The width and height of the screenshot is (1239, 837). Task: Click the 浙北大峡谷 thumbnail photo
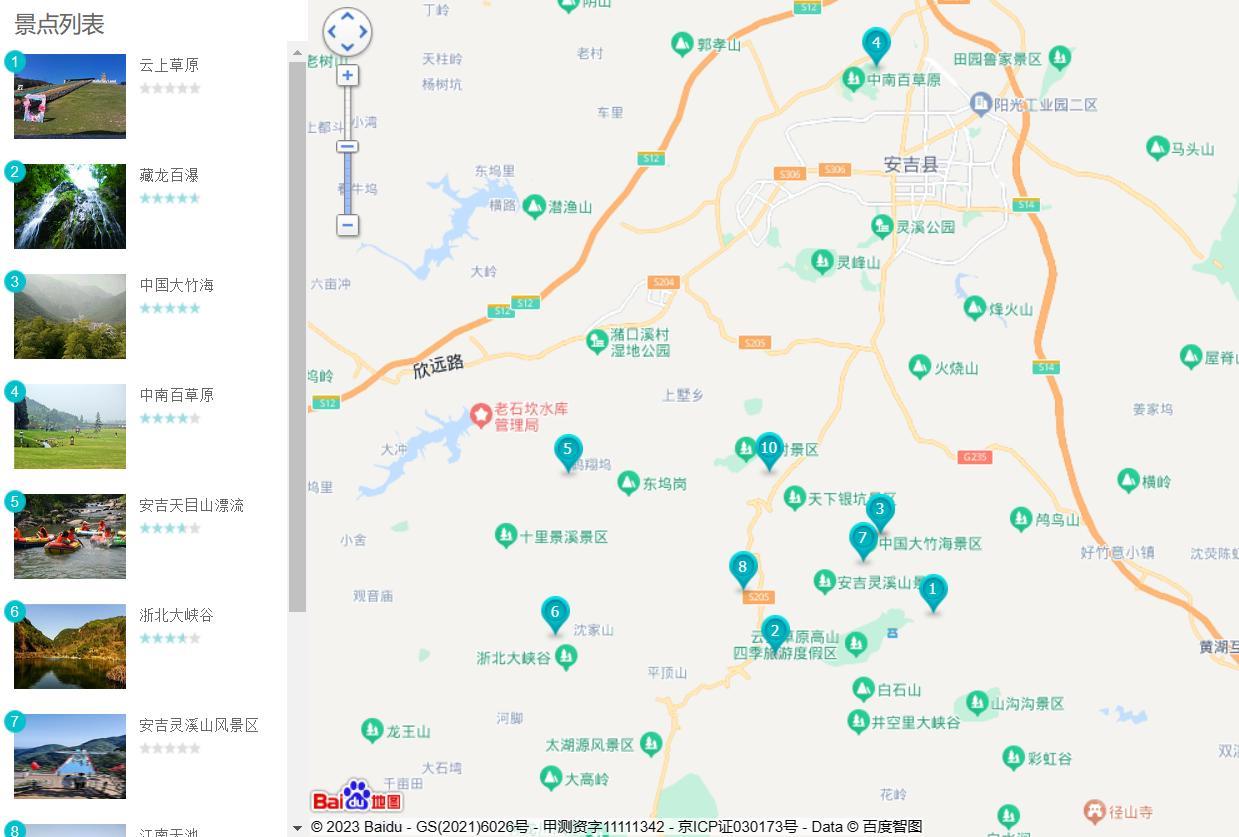[x=70, y=646]
